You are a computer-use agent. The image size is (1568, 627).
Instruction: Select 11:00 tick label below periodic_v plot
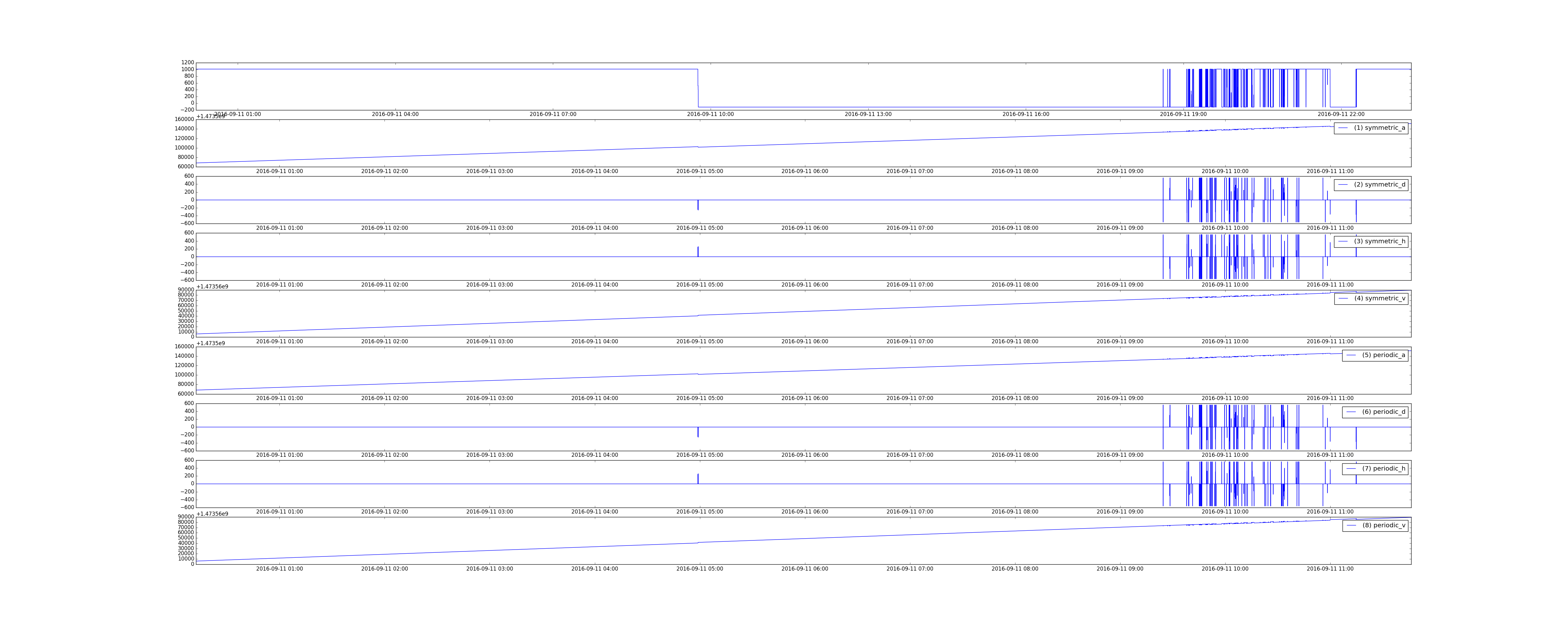1330,569
